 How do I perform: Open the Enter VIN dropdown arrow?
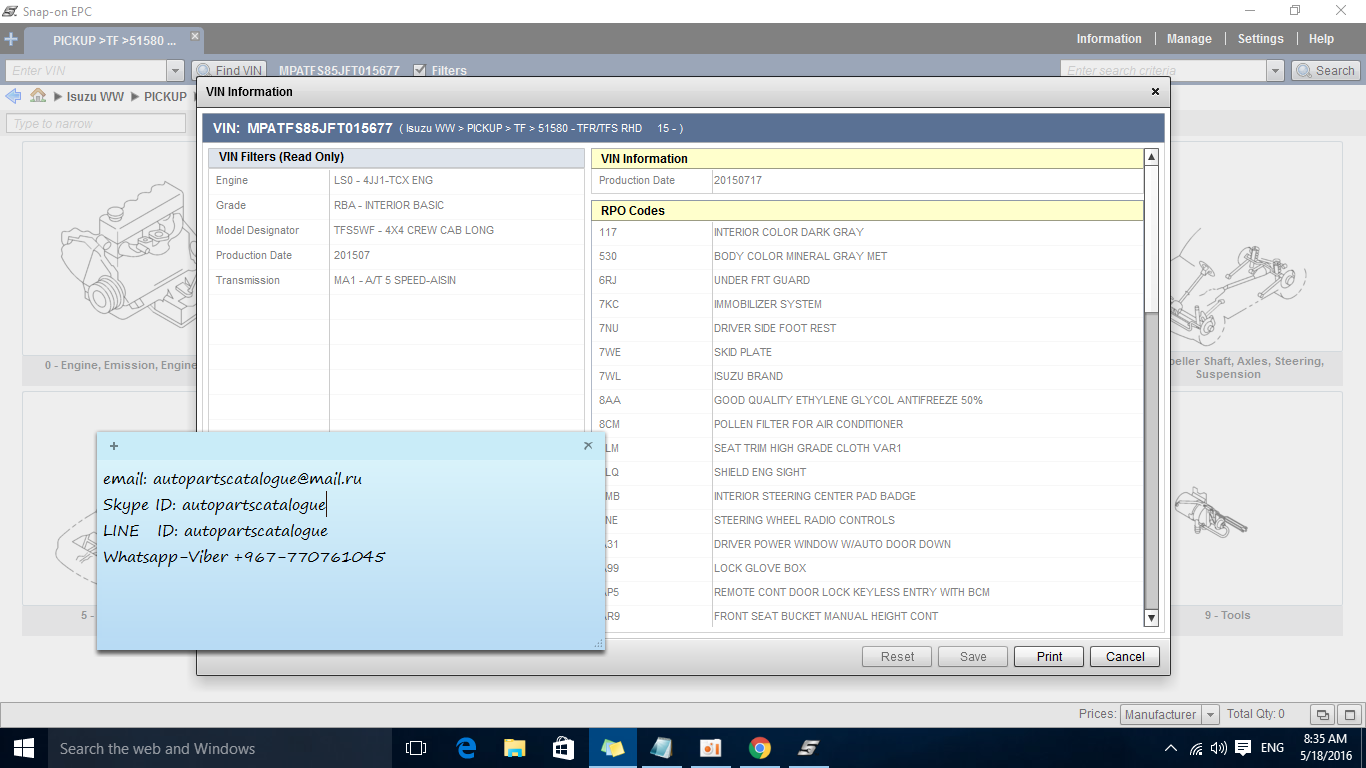tap(175, 70)
